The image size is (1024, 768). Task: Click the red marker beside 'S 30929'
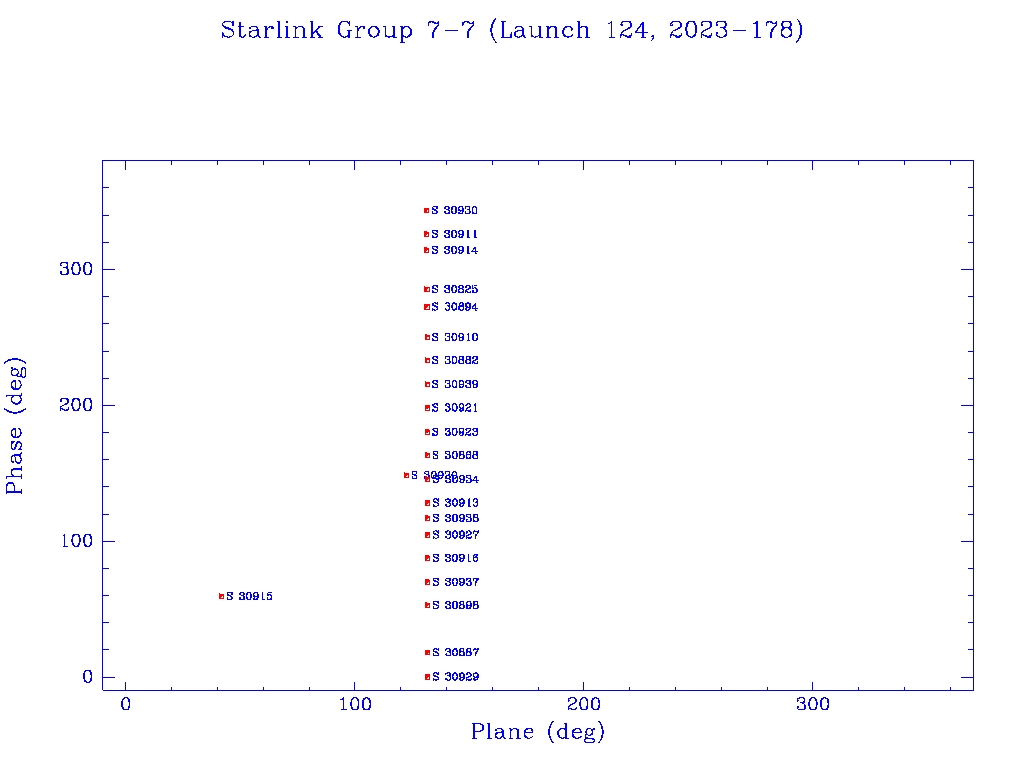click(428, 677)
